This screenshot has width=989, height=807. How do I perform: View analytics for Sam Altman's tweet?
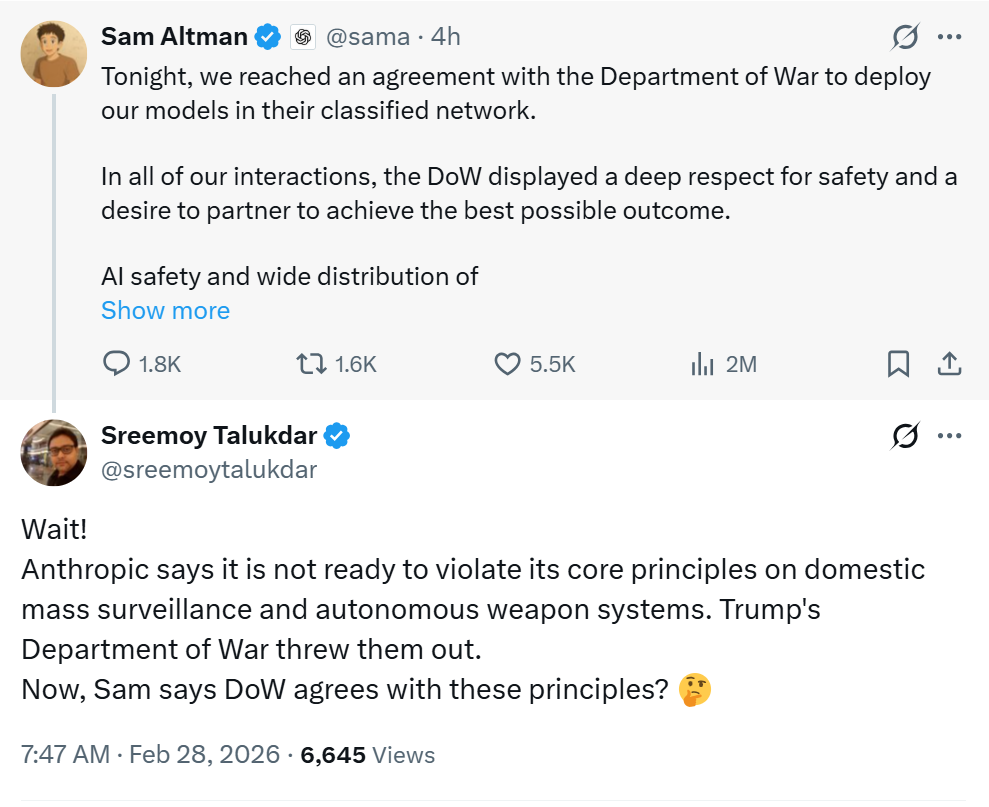[x=704, y=364]
